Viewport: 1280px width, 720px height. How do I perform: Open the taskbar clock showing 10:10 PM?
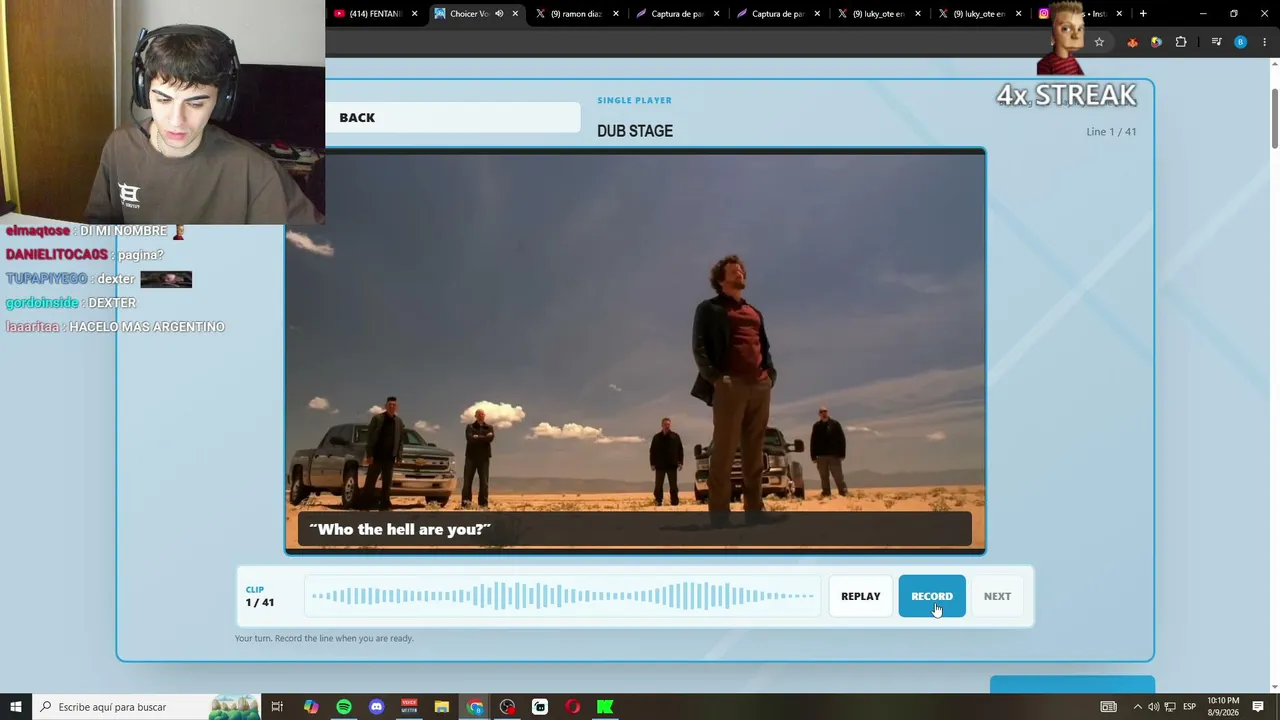(x=1223, y=707)
